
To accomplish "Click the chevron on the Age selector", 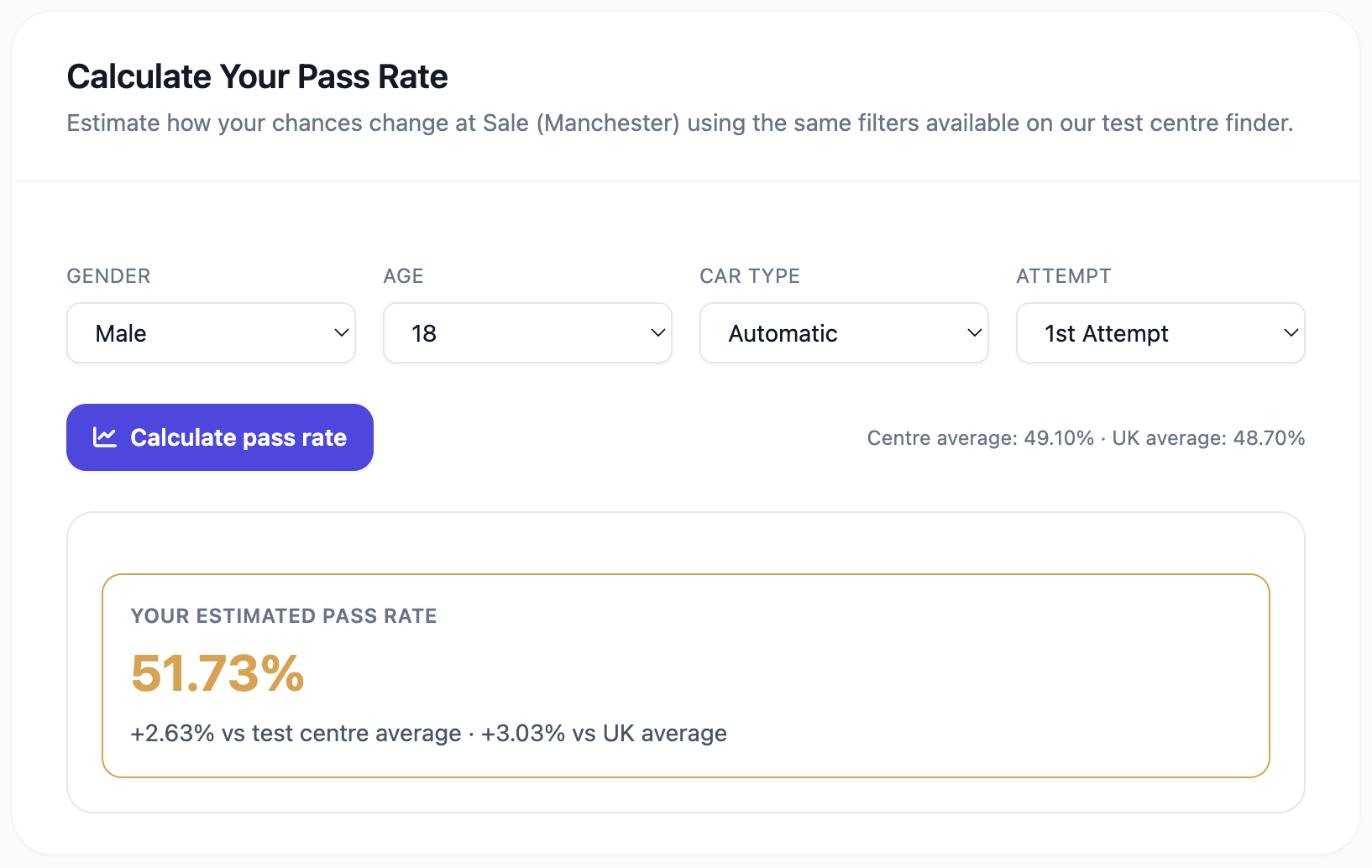I will (x=657, y=332).
